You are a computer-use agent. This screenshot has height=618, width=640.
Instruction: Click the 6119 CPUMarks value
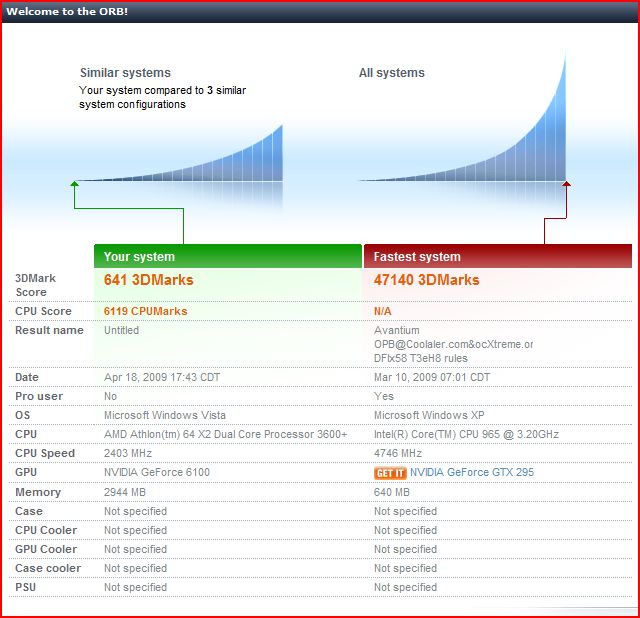(x=145, y=311)
